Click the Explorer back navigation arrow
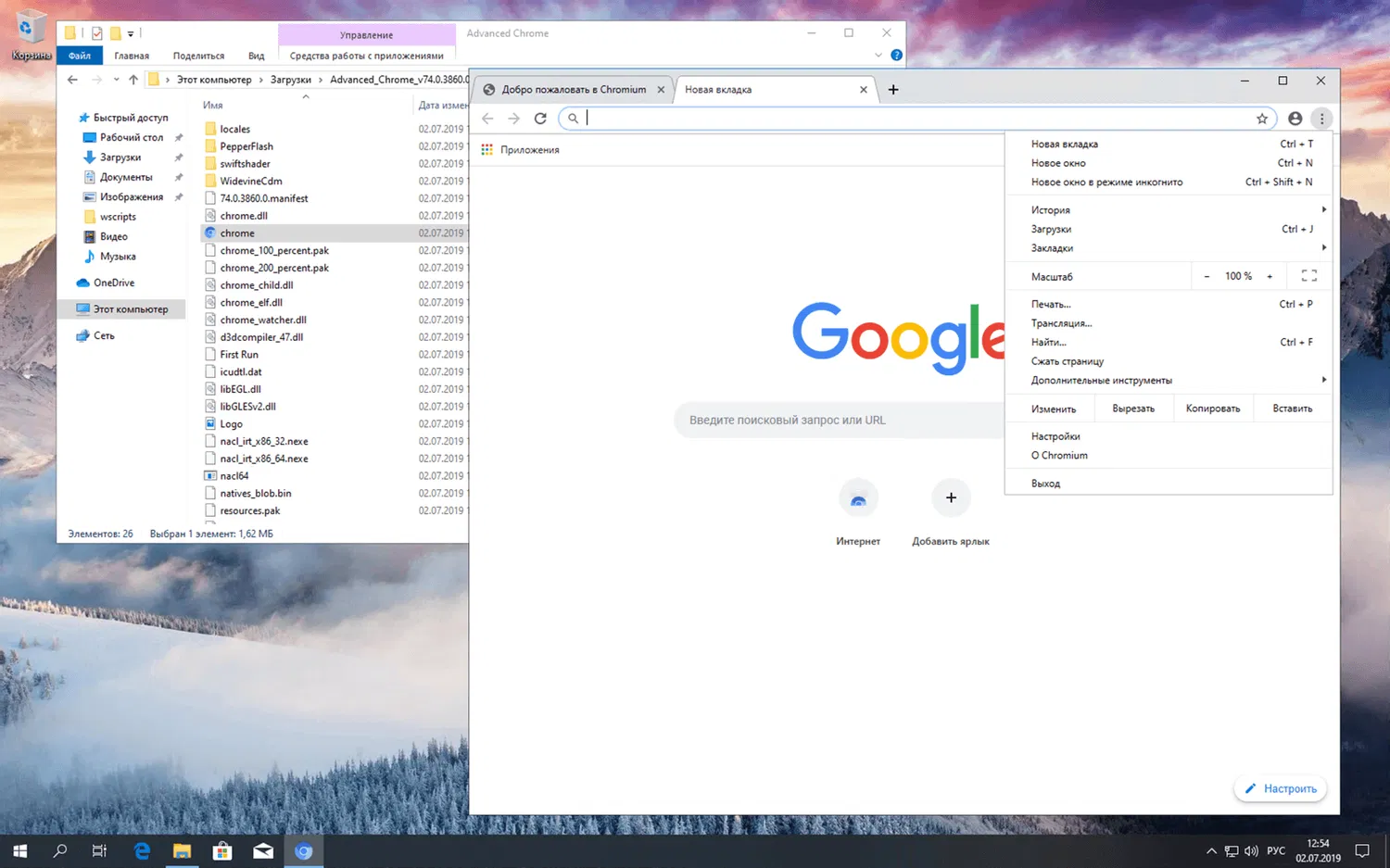The height and width of the screenshot is (868, 1390). (72, 80)
